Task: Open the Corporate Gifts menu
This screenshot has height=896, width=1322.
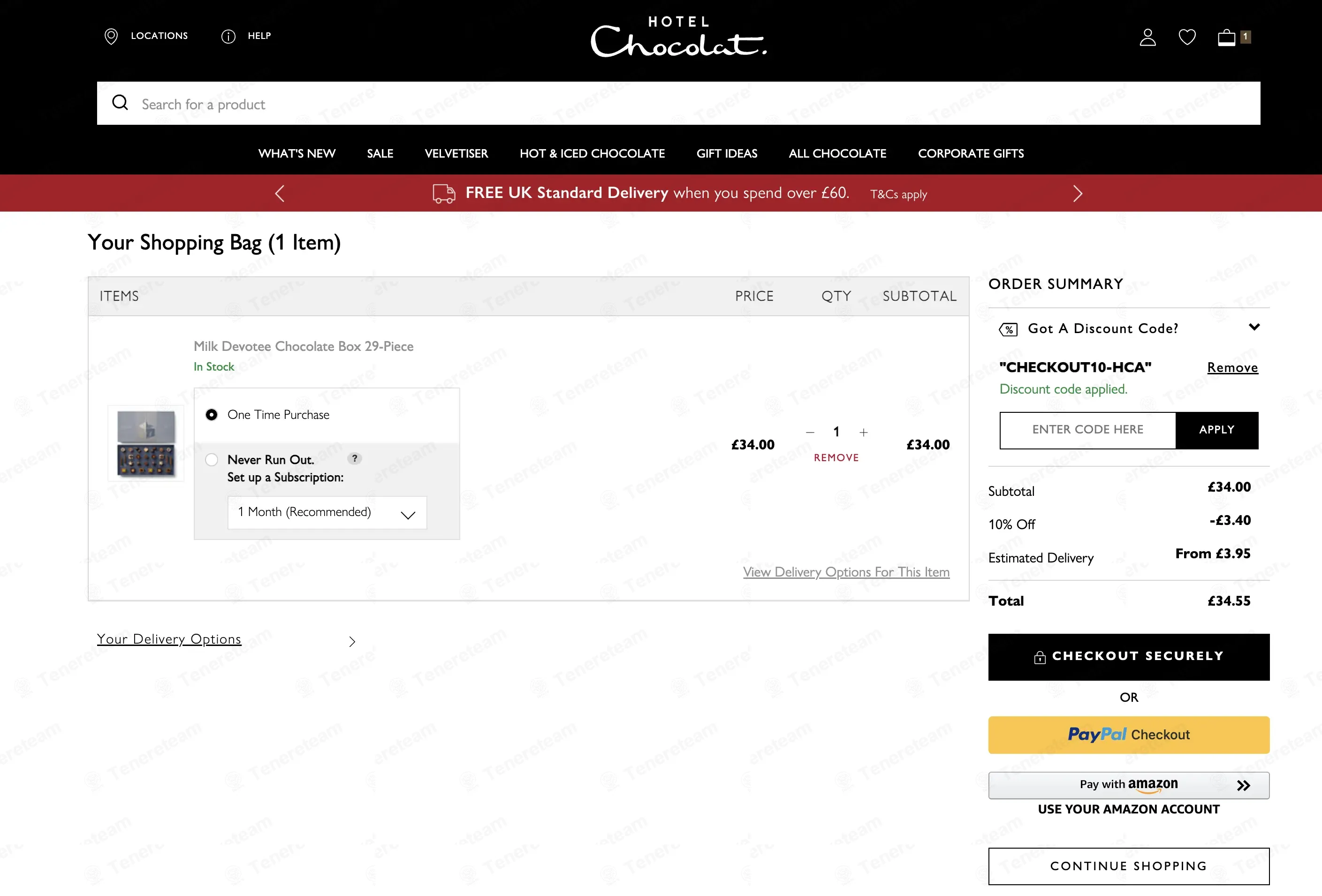Action: tap(971, 153)
